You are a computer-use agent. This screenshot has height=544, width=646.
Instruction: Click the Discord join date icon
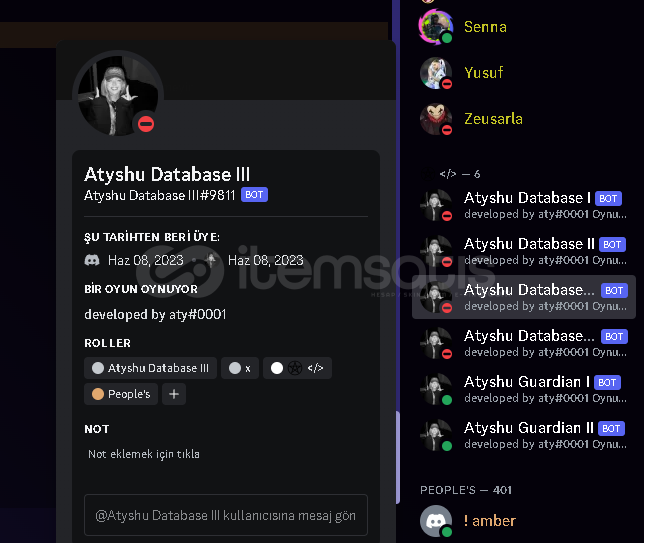click(x=92, y=260)
